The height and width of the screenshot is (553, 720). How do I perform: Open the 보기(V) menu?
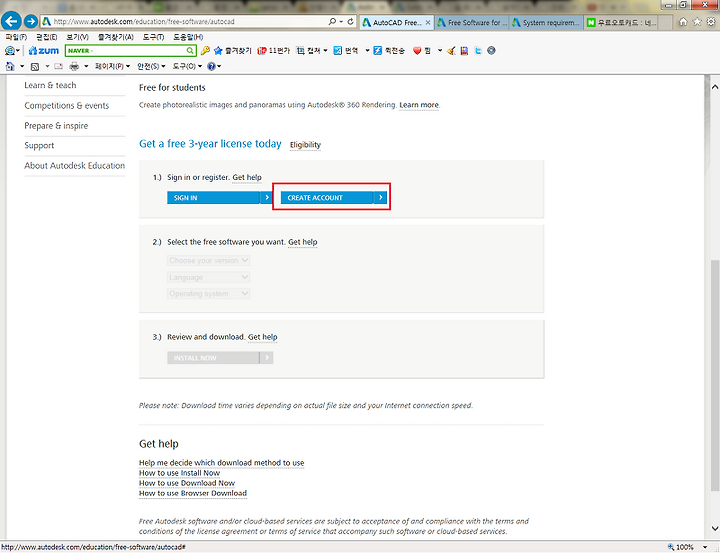[78, 37]
